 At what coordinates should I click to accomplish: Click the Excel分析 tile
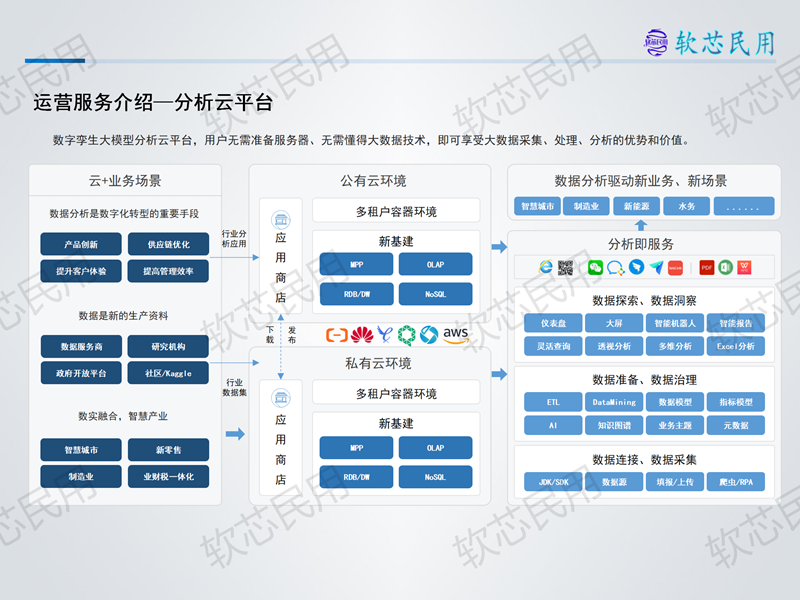tap(736, 346)
